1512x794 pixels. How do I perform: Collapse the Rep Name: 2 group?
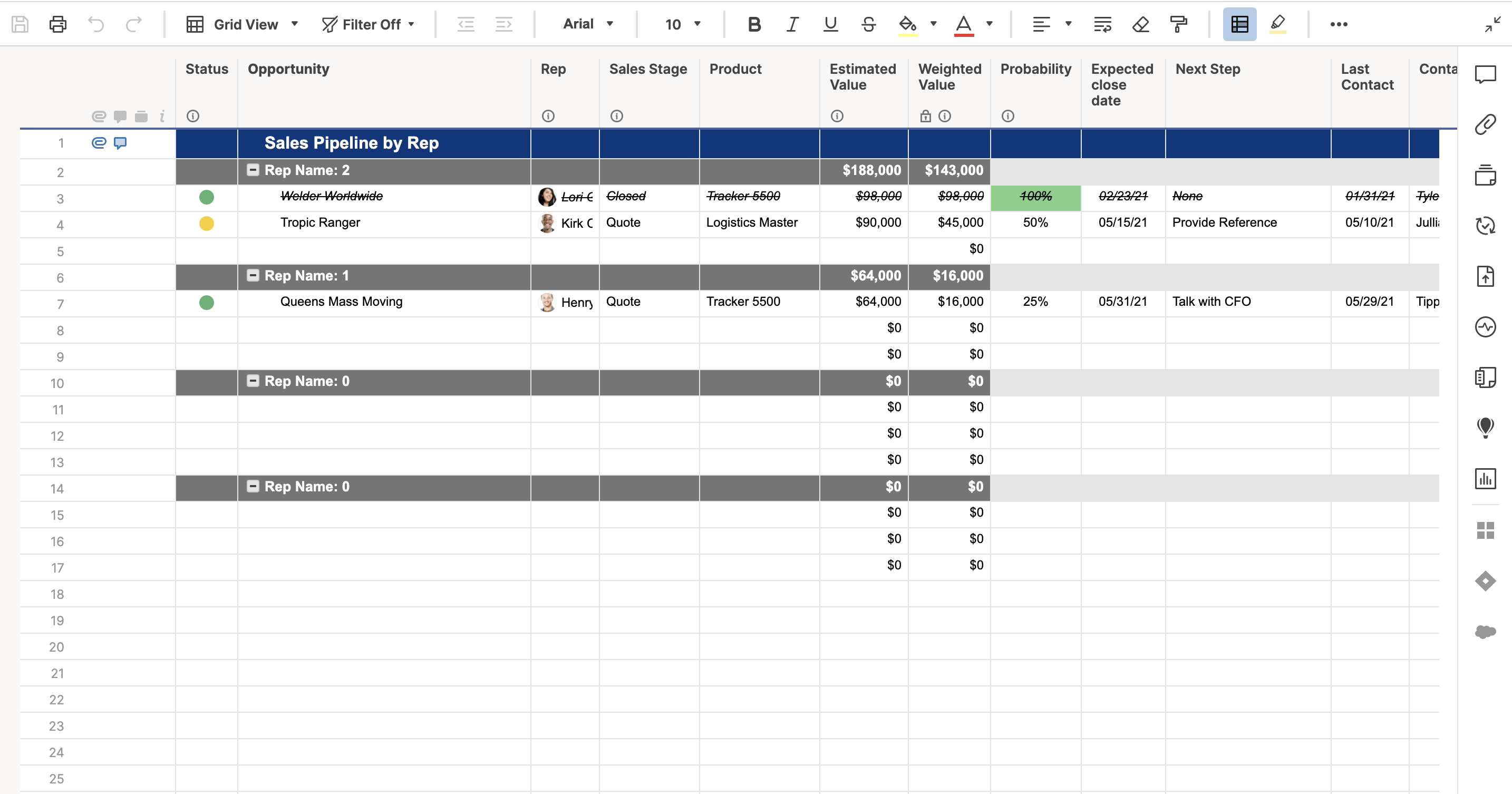[253, 170]
